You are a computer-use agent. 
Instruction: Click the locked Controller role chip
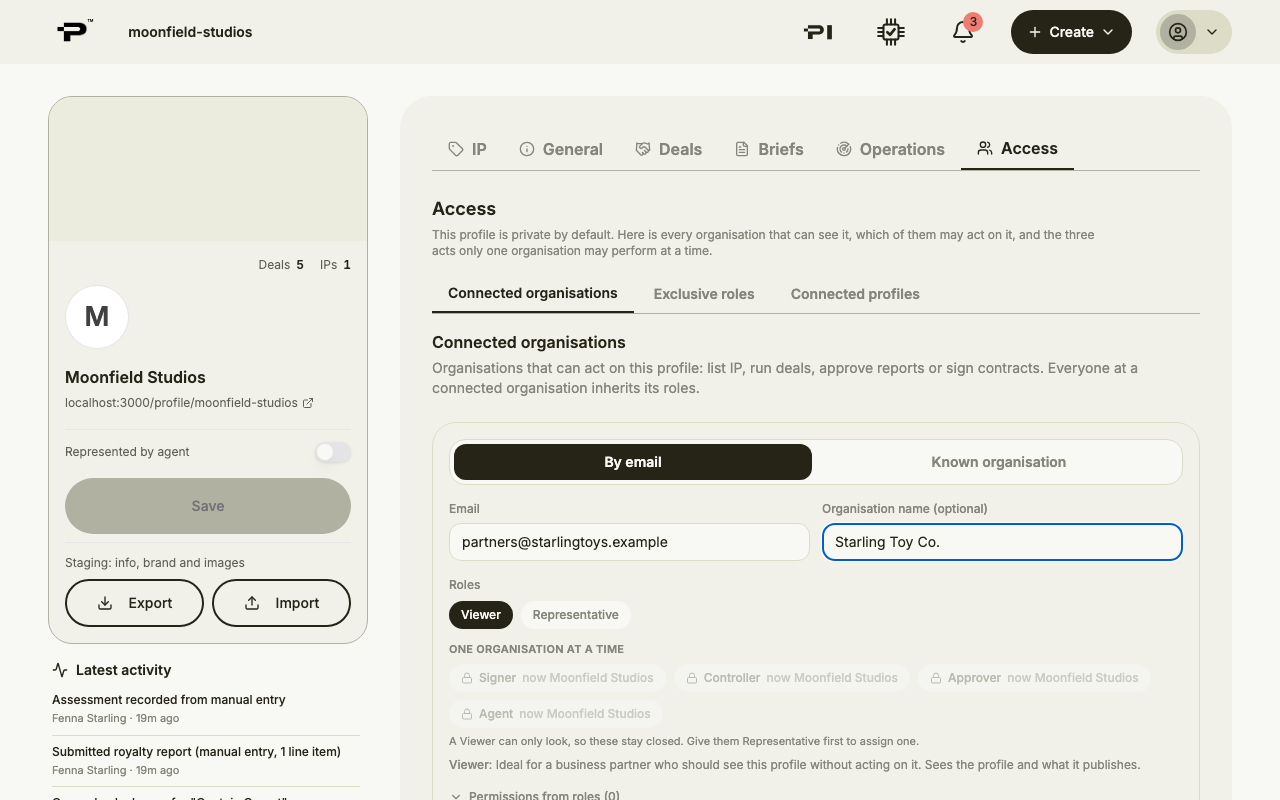791,678
